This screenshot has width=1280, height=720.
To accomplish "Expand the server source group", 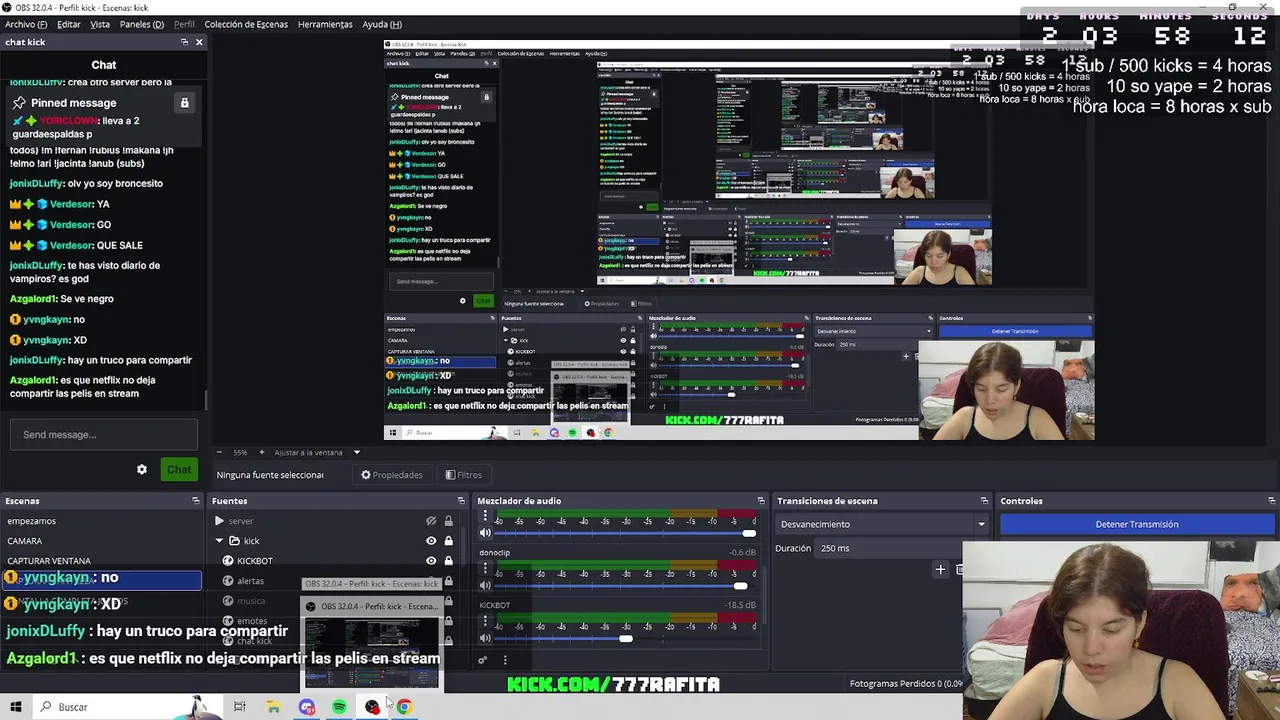I will (x=219, y=521).
